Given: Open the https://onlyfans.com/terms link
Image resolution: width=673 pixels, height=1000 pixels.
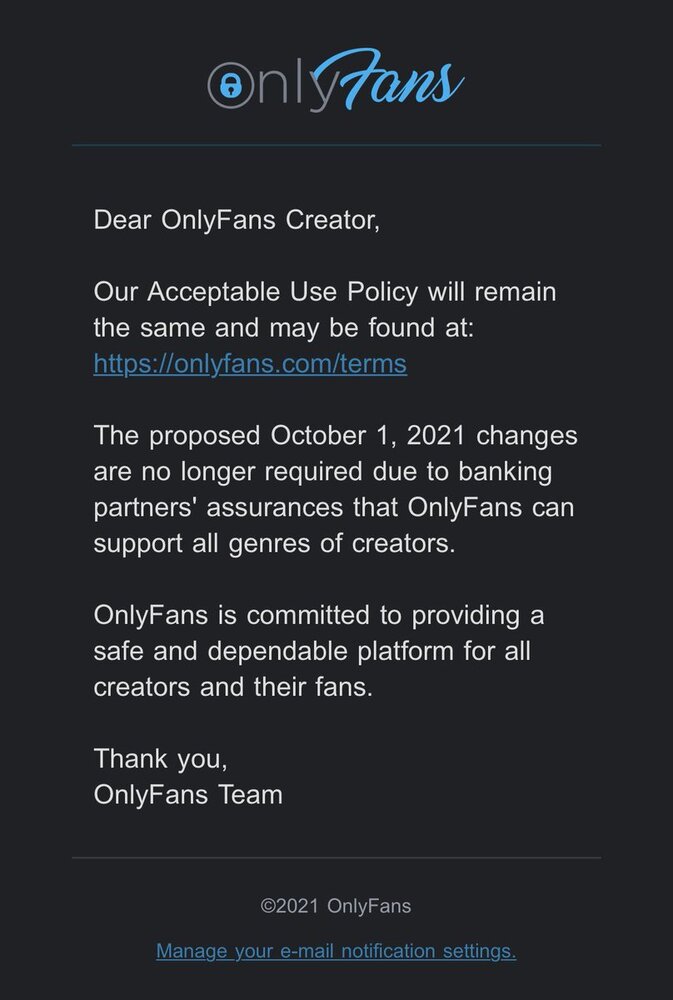Looking at the screenshot, I should coord(250,363).
